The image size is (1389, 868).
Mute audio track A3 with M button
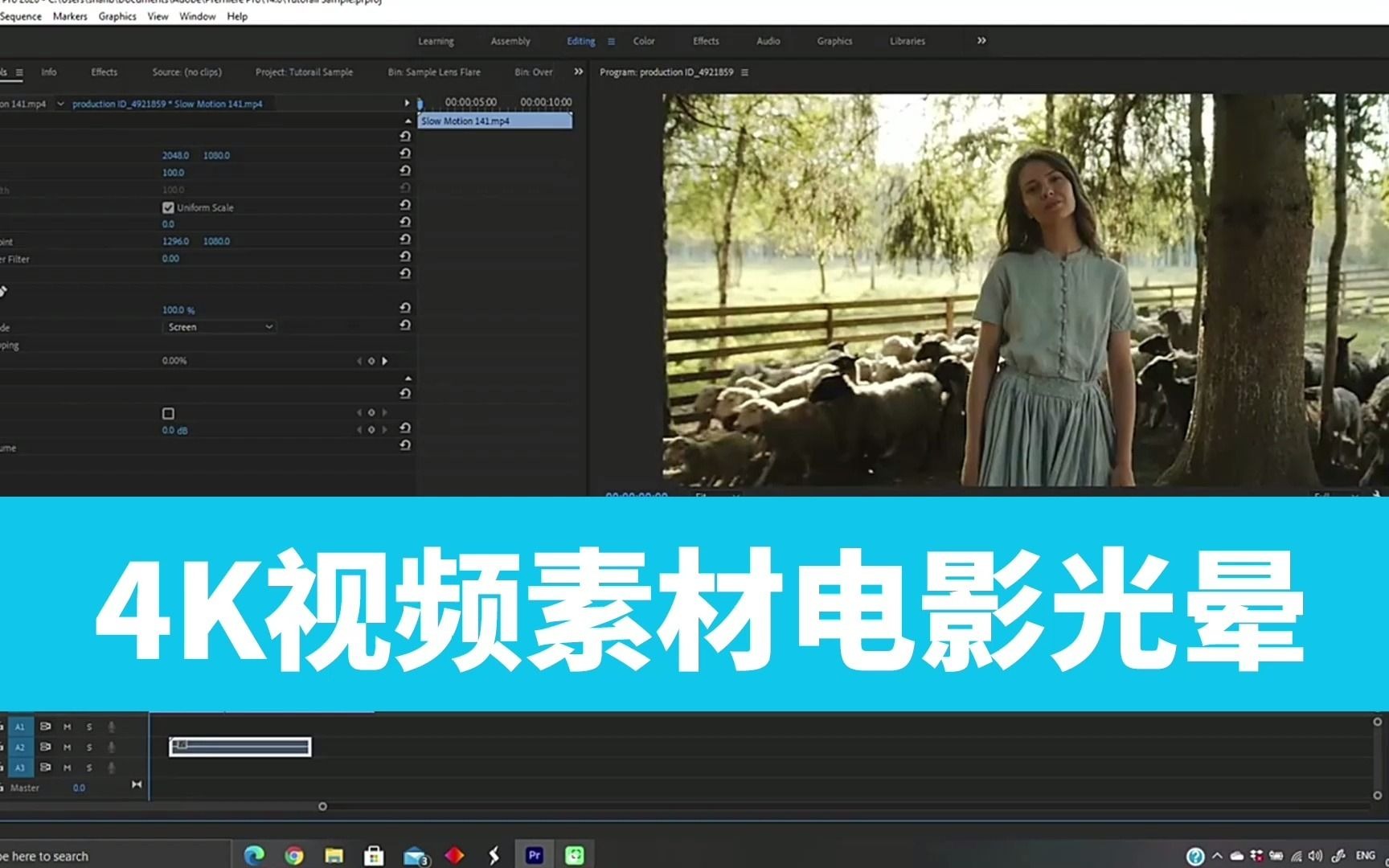pos(68,768)
